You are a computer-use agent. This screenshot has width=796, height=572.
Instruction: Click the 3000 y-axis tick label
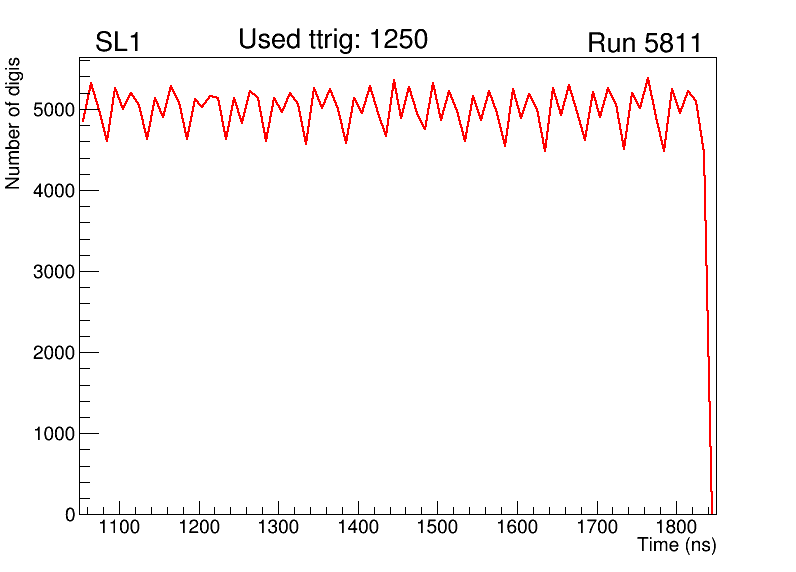(54, 271)
